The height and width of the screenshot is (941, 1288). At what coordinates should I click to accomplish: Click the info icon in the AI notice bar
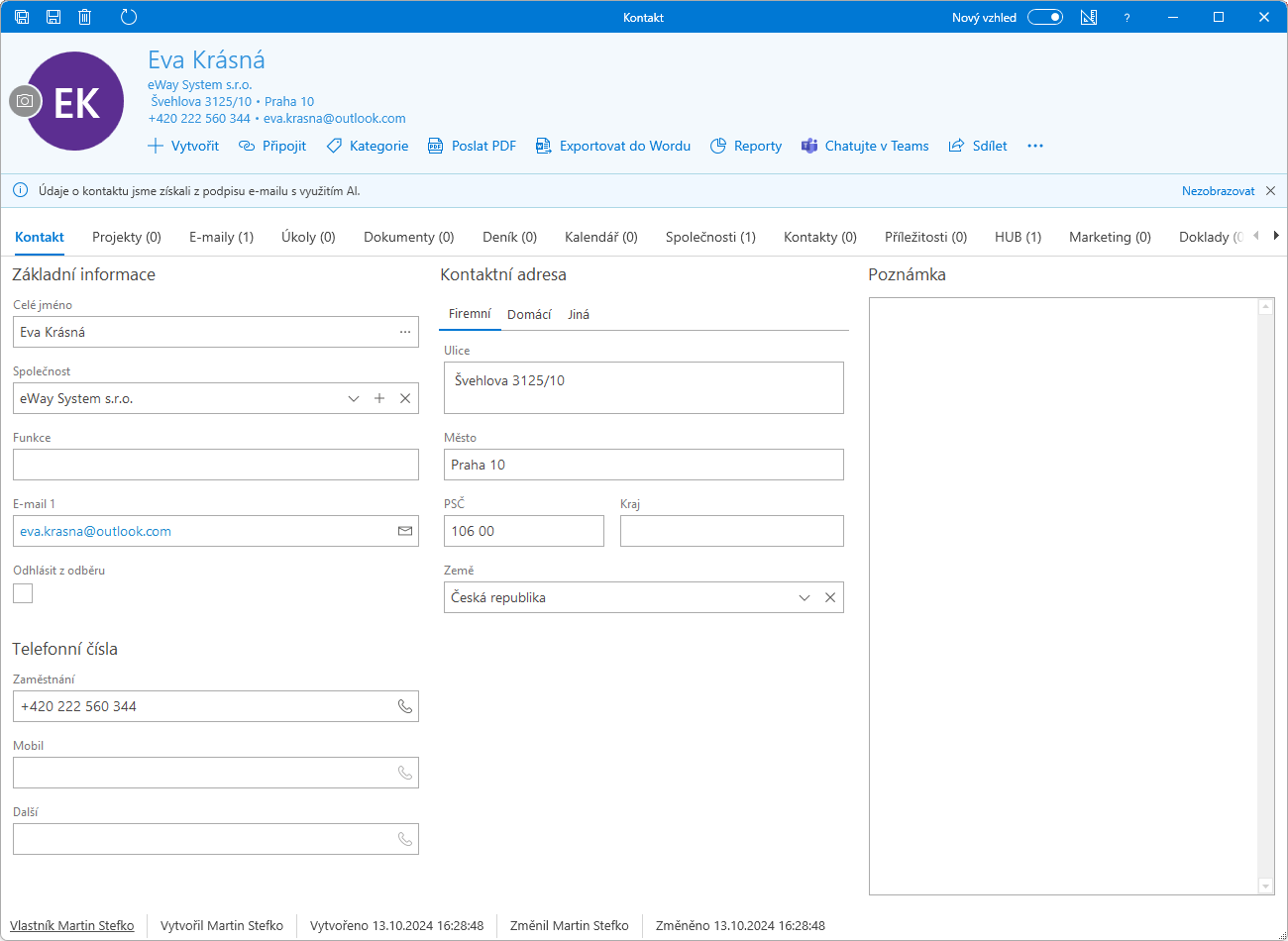20,190
